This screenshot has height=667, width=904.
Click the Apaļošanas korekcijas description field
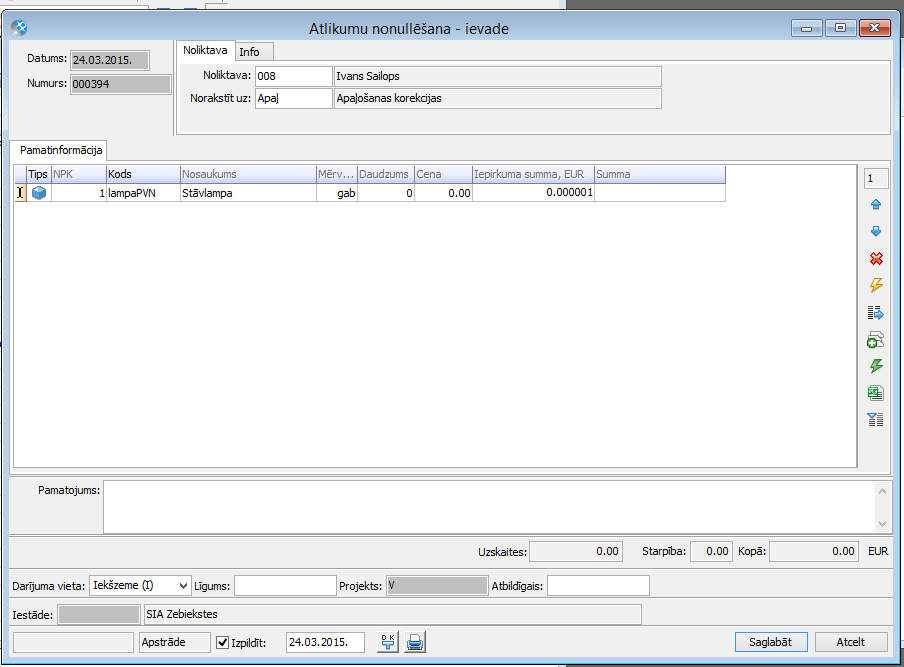pyautogui.click(x=498, y=98)
